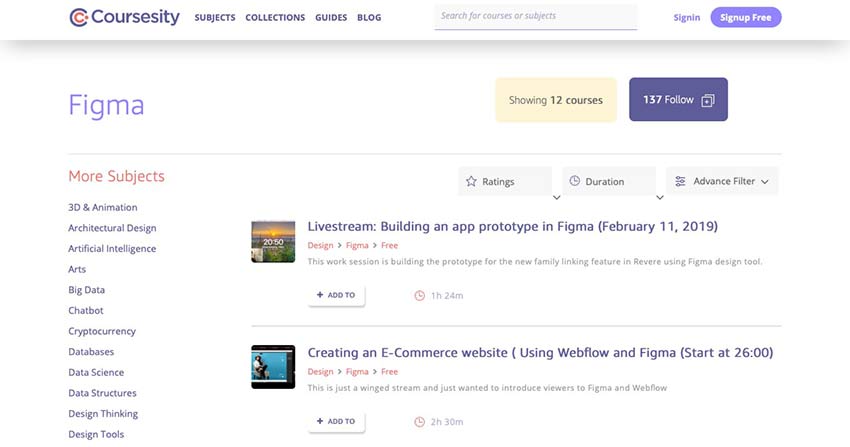The height and width of the screenshot is (447, 850).
Task: Click the Figma page heading
Action: (x=106, y=106)
